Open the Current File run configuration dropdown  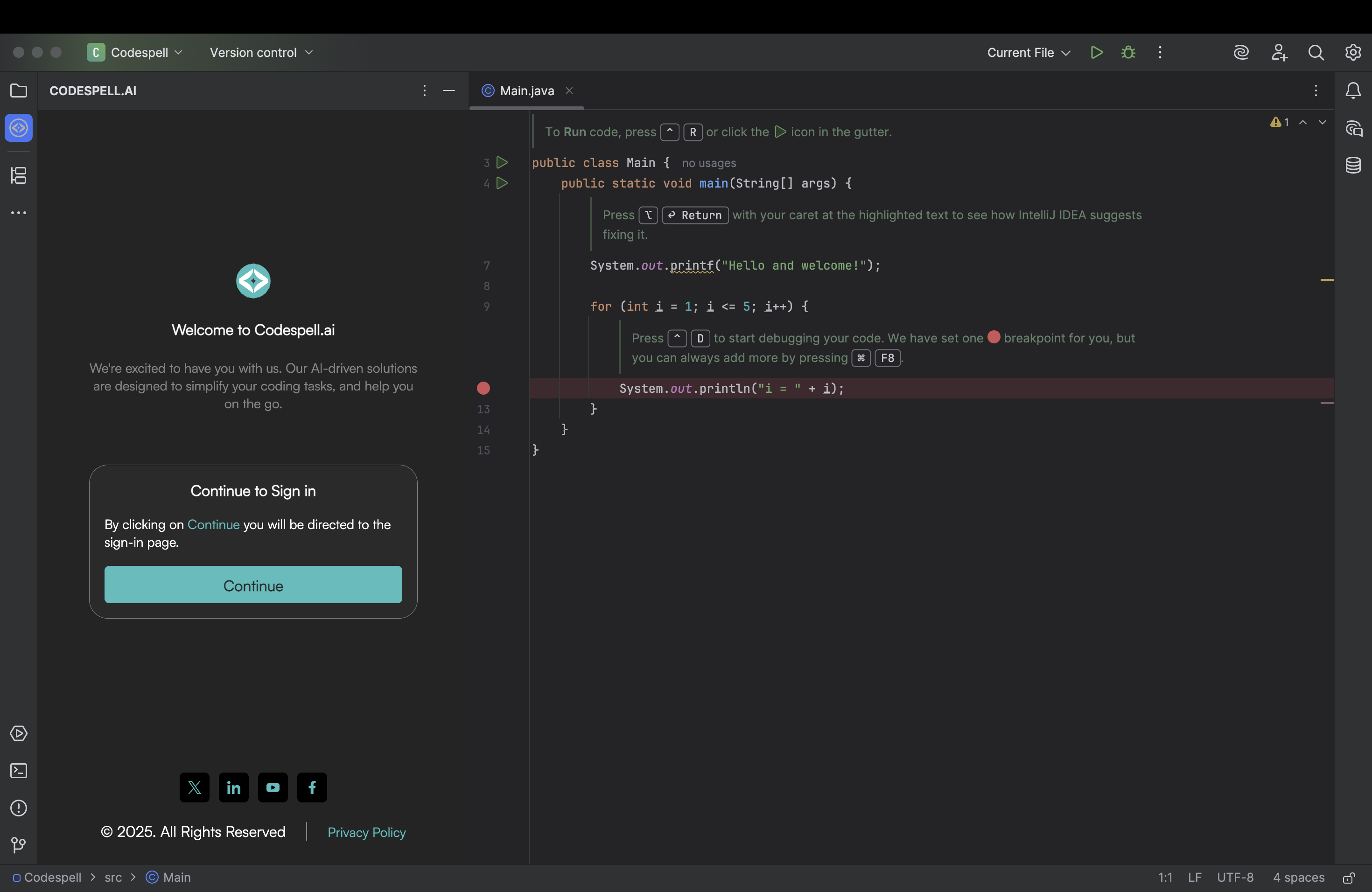(1029, 52)
